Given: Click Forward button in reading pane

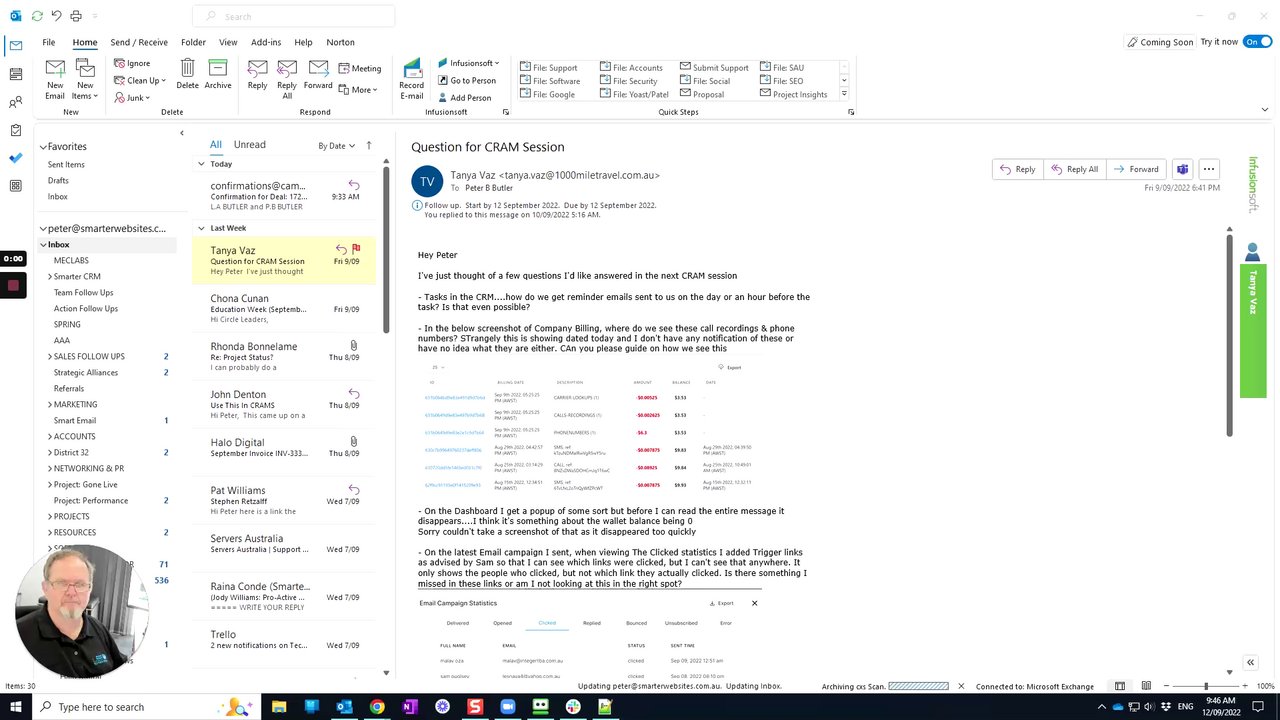Looking at the screenshot, I should [1135, 169].
